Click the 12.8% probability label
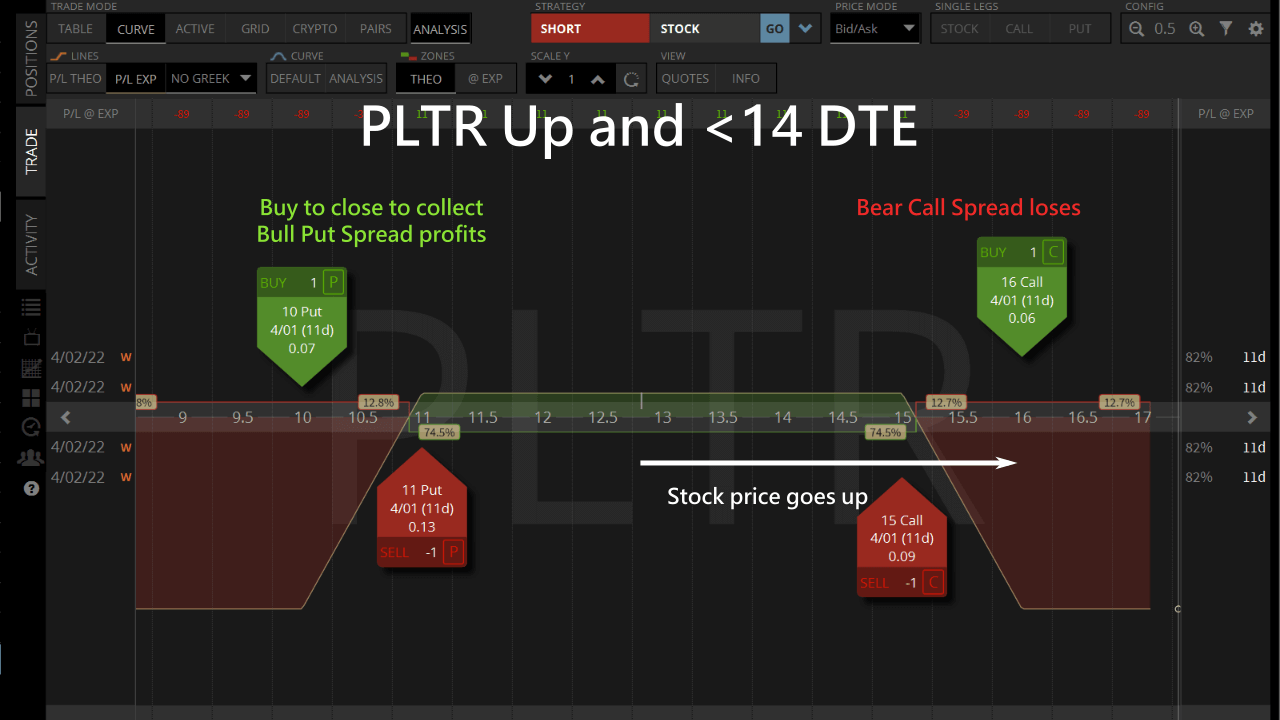Screen dimensions: 1280x720 pyautogui.click(x=379, y=402)
